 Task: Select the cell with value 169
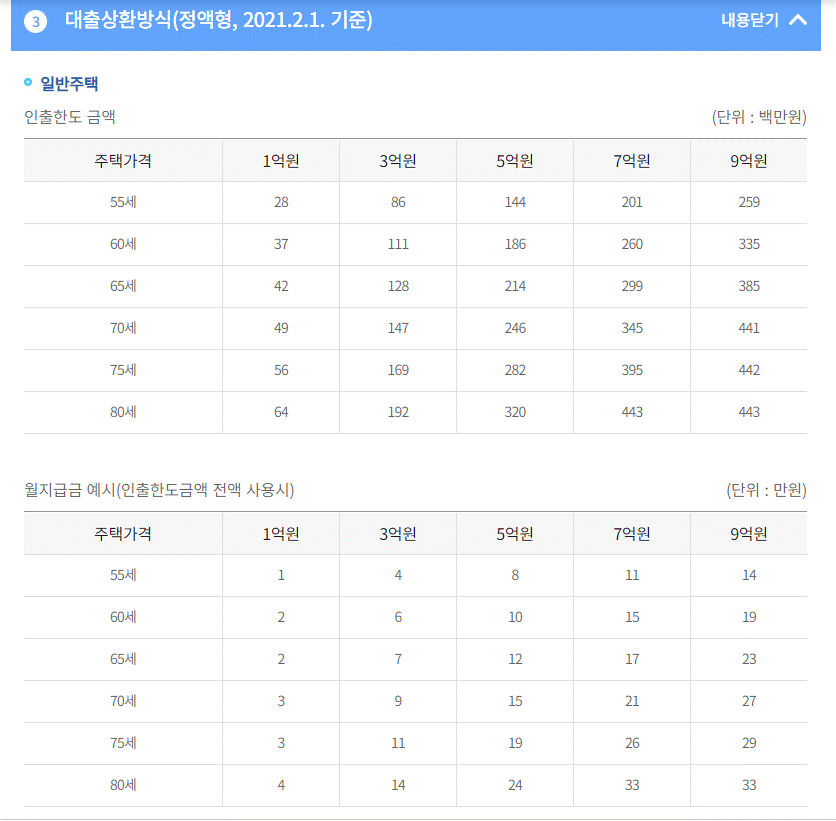pyautogui.click(x=398, y=370)
